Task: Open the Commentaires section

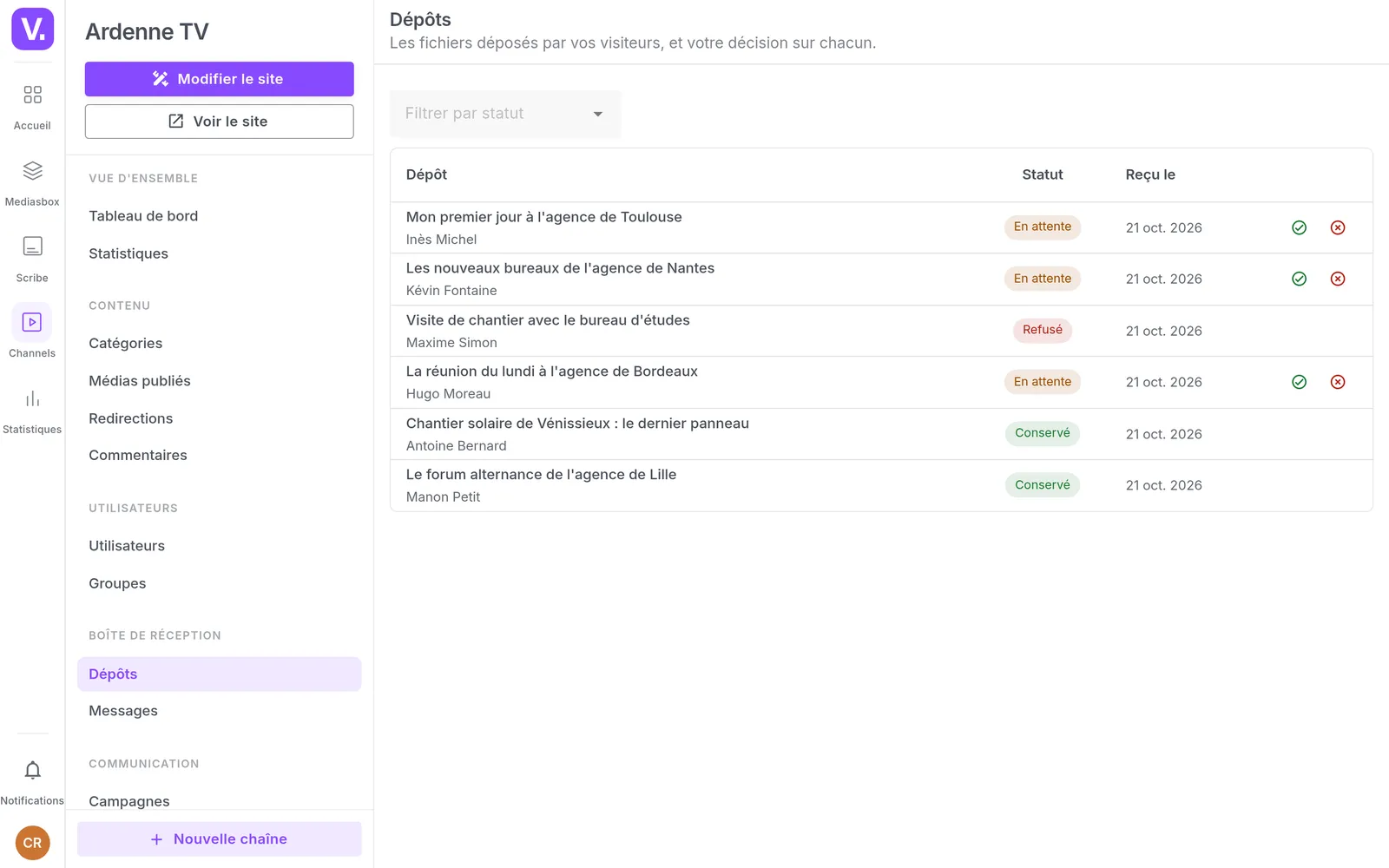Action: (x=138, y=456)
